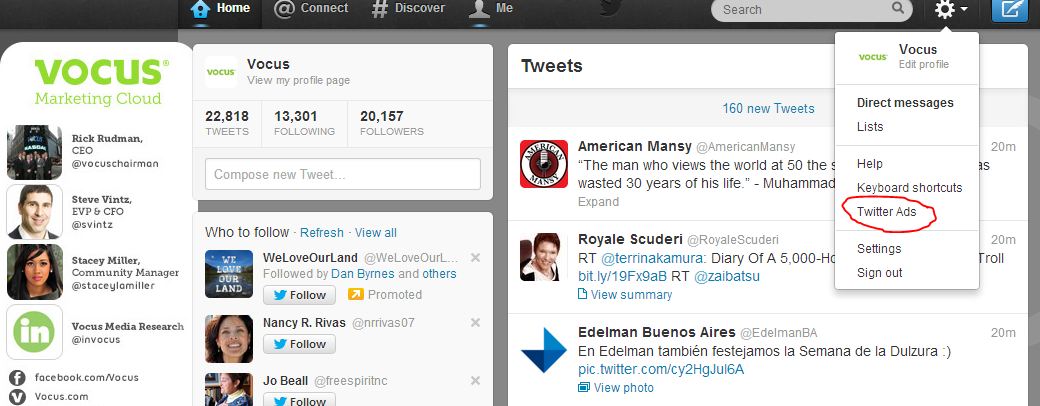Dismiss the WeLoveOurLand follow suggestion
The width and height of the screenshot is (1040, 406).
pyautogui.click(x=475, y=258)
